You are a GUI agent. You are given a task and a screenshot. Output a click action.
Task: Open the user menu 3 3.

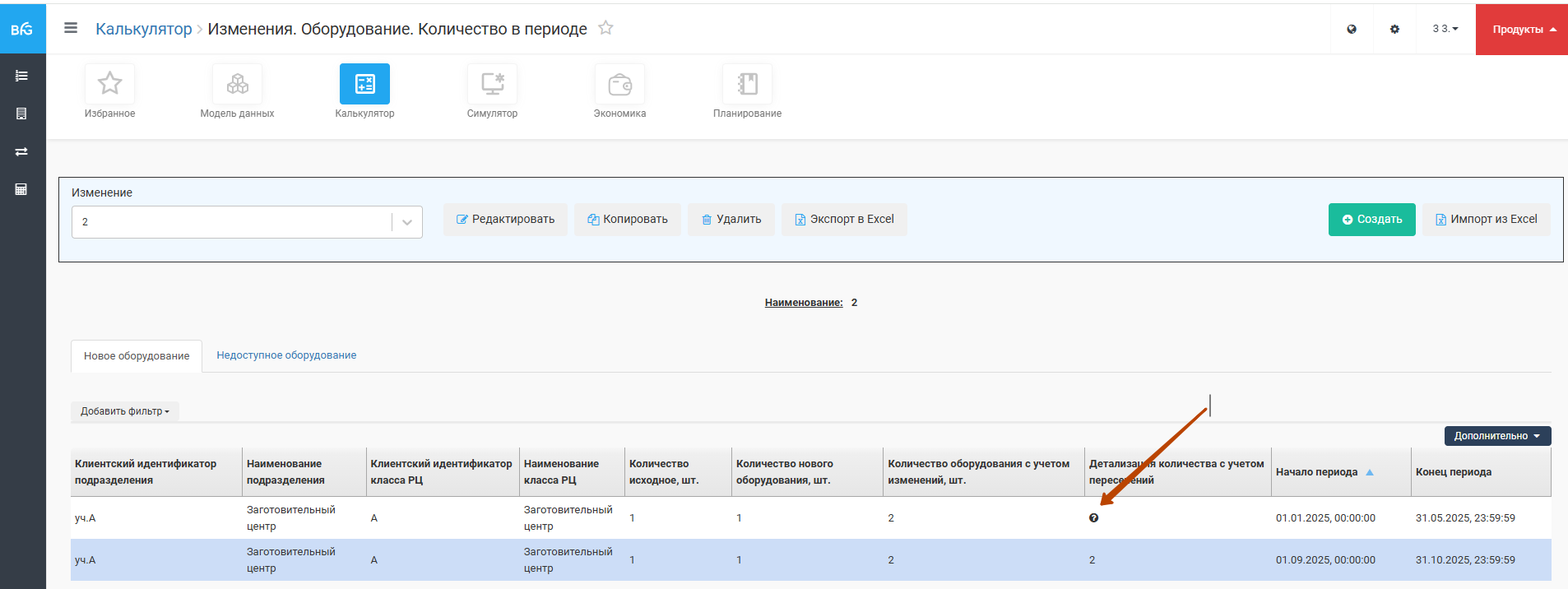pyautogui.click(x=1445, y=29)
